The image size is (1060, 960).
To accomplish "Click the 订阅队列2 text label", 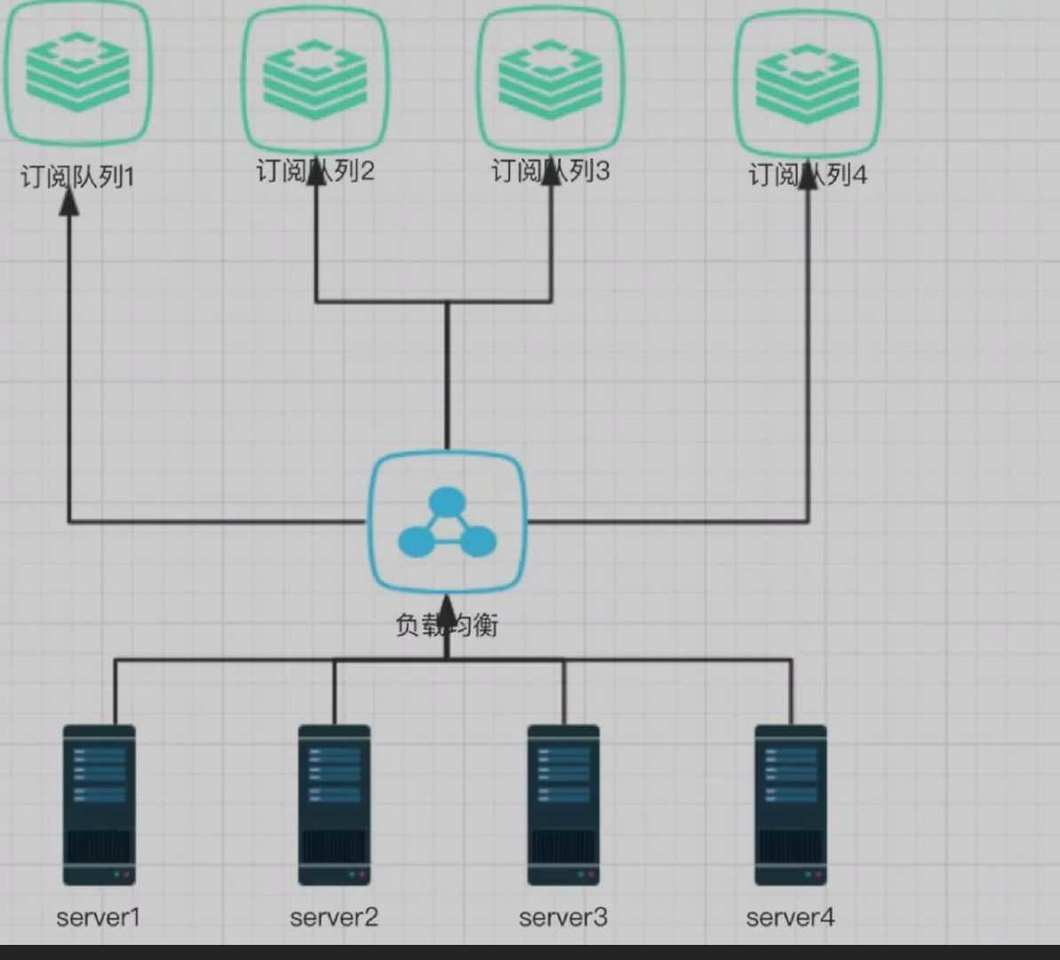I will 315,171.
